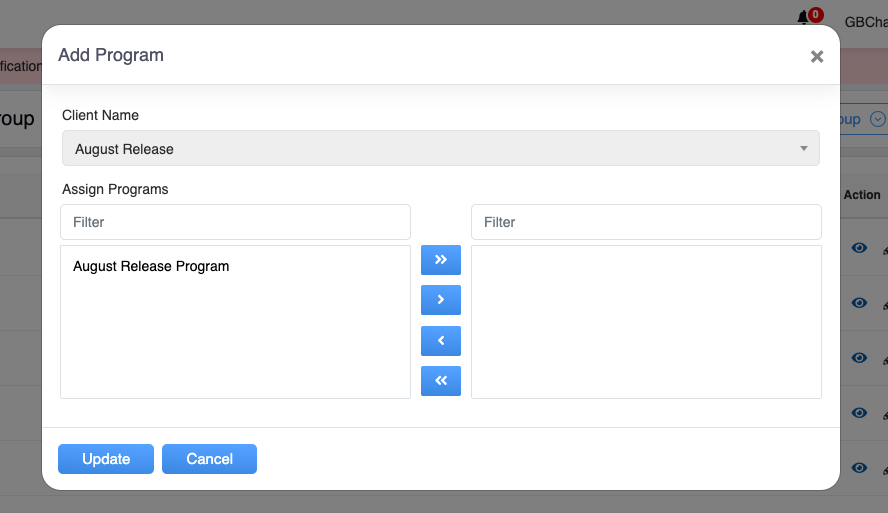Focus the Filter field above the right list
Image resolution: width=888 pixels, height=513 pixels.
pyautogui.click(x=646, y=222)
